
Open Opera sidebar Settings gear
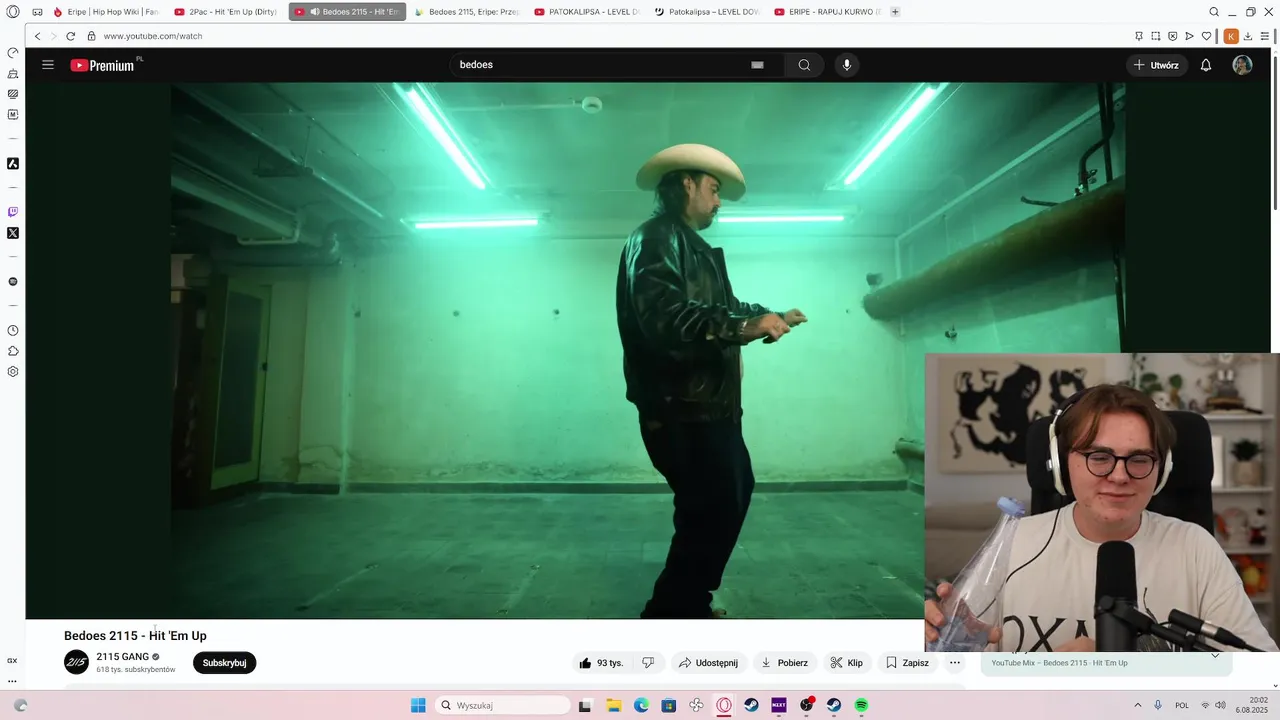point(13,371)
